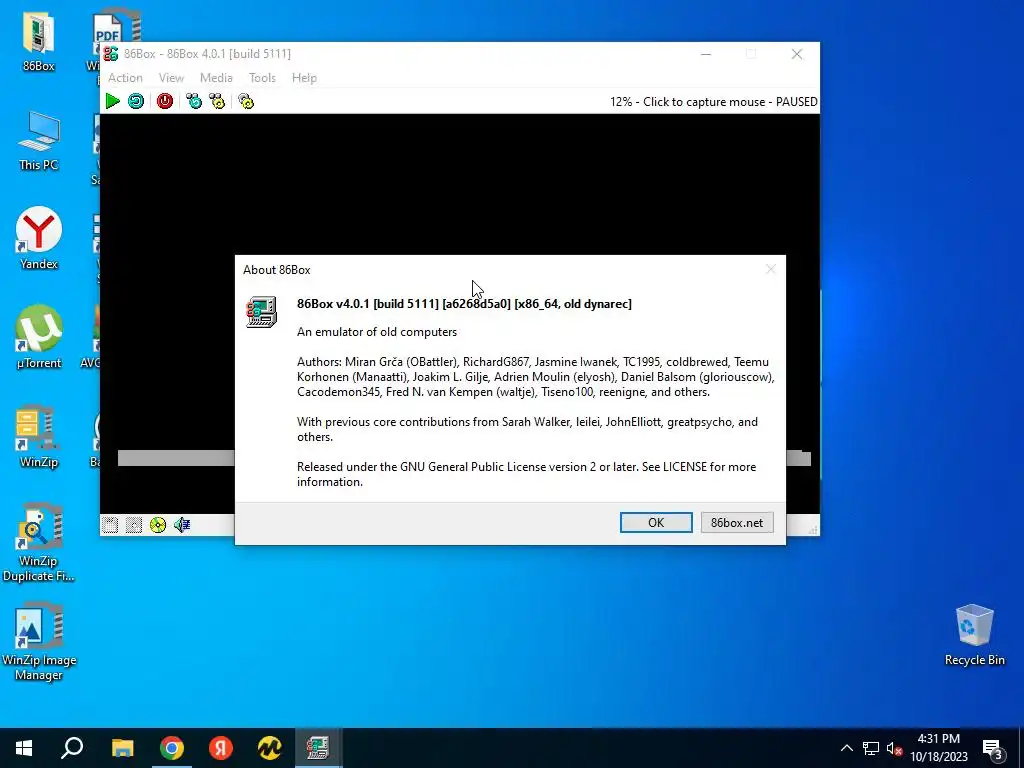Viewport: 1024px width, 768px height.
Task: Select the WinZip Duplicate File Finder shortcut
Action: (x=39, y=542)
